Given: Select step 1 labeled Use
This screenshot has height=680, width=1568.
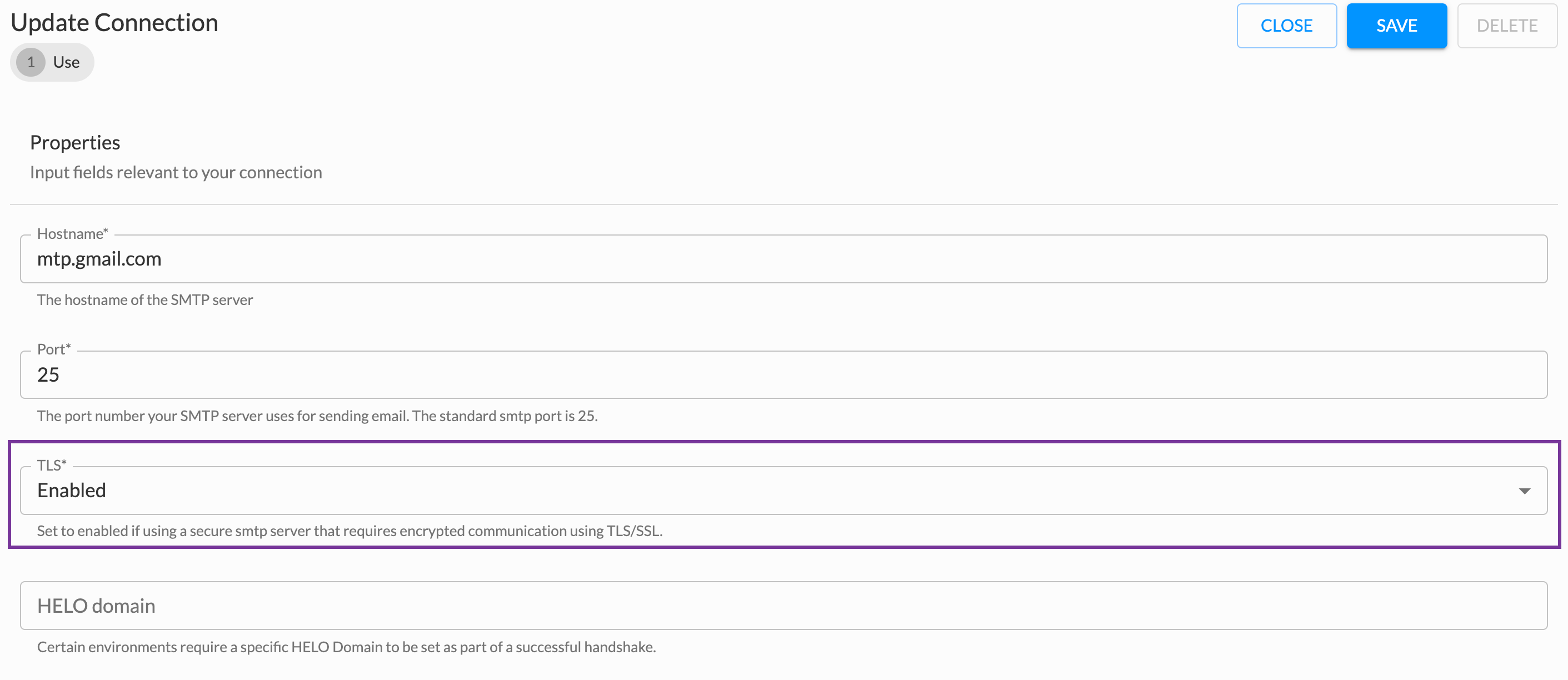Looking at the screenshot, I should tap(52, 62).
